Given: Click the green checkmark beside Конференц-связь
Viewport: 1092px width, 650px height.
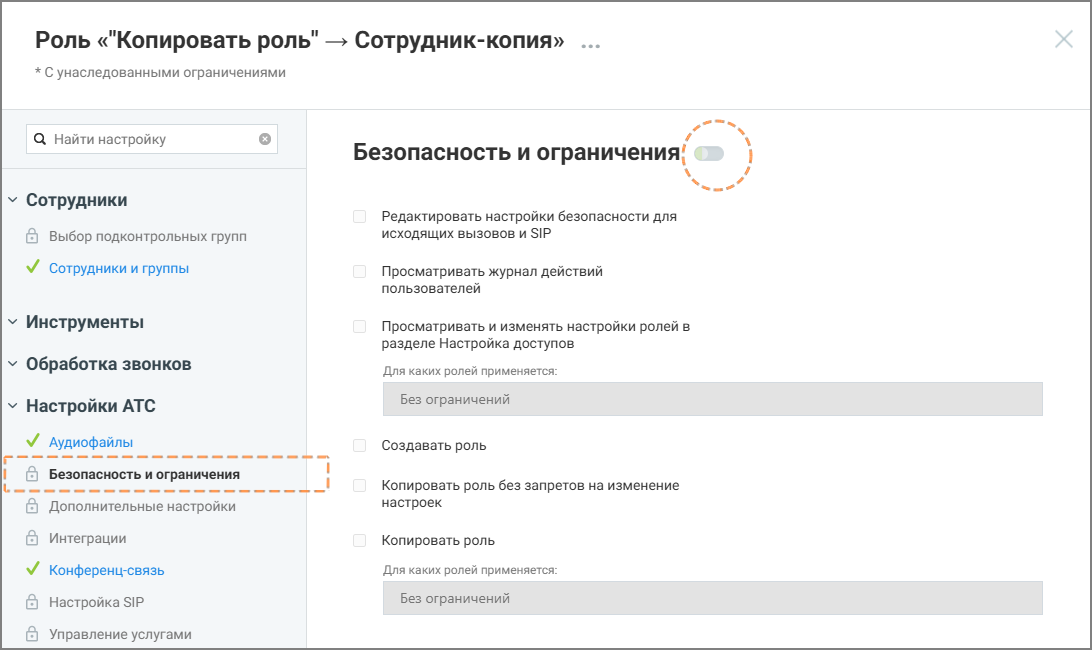Looking at the screenshot, I should click(33, 568).
